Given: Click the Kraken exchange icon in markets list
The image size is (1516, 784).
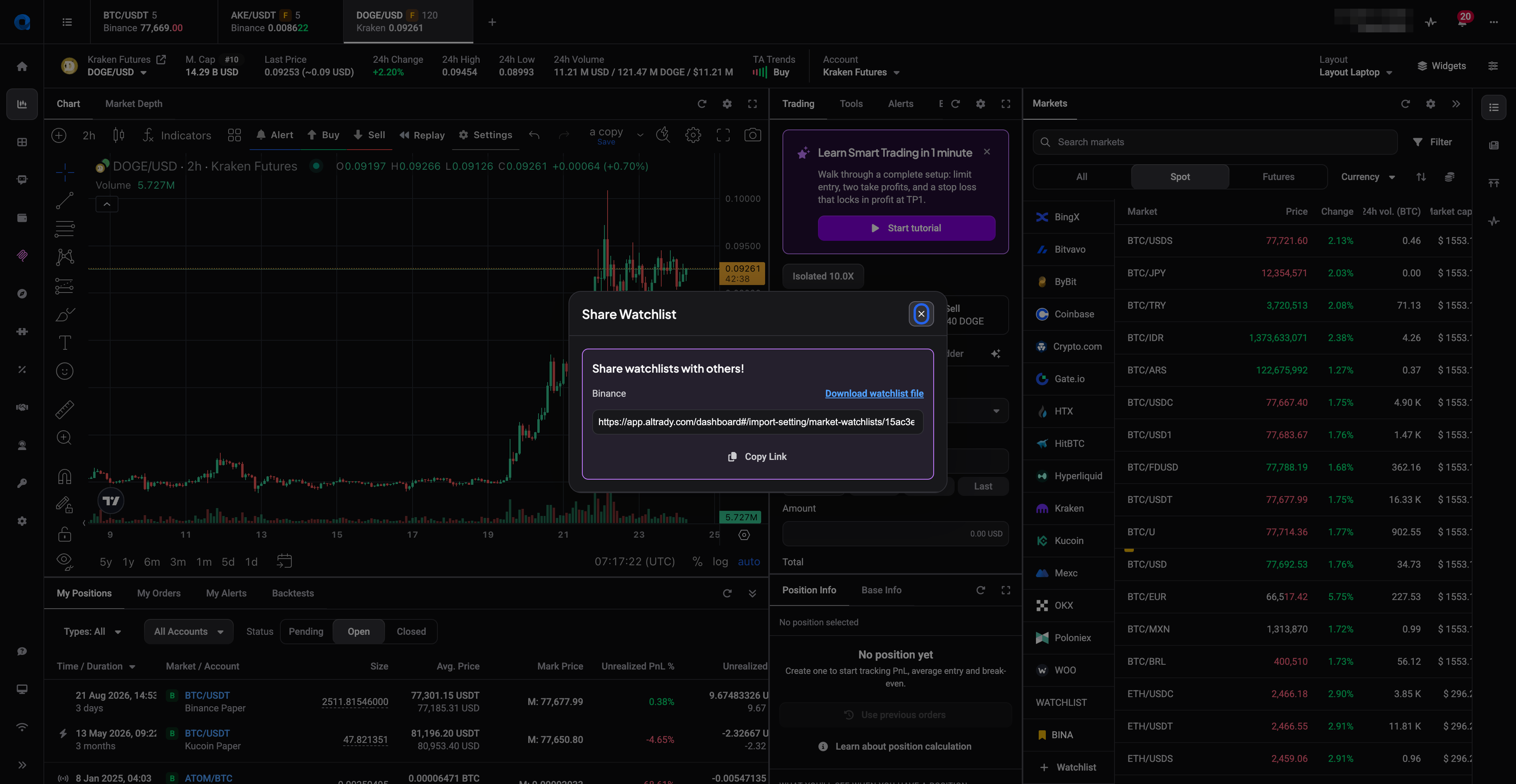Looking at the screenshot, I should coord(1042,508).
